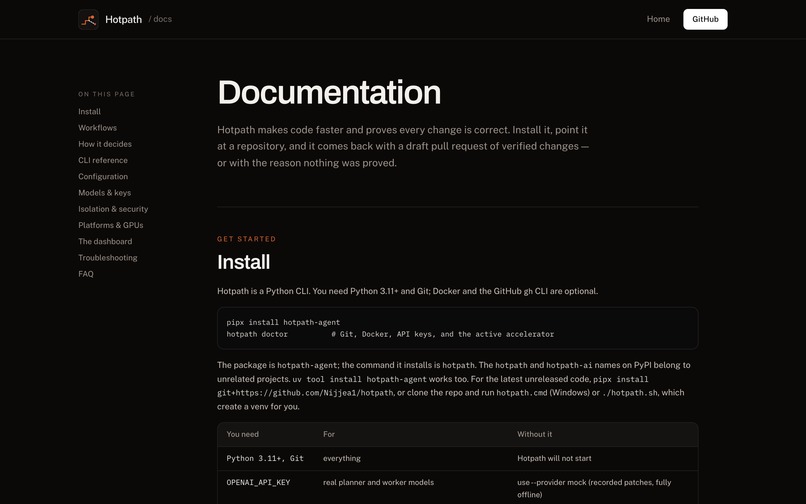Click the 'Python 3.11+, Git' table cell
This screenshot has width=806, height=504.
click(x=265, y=458)
